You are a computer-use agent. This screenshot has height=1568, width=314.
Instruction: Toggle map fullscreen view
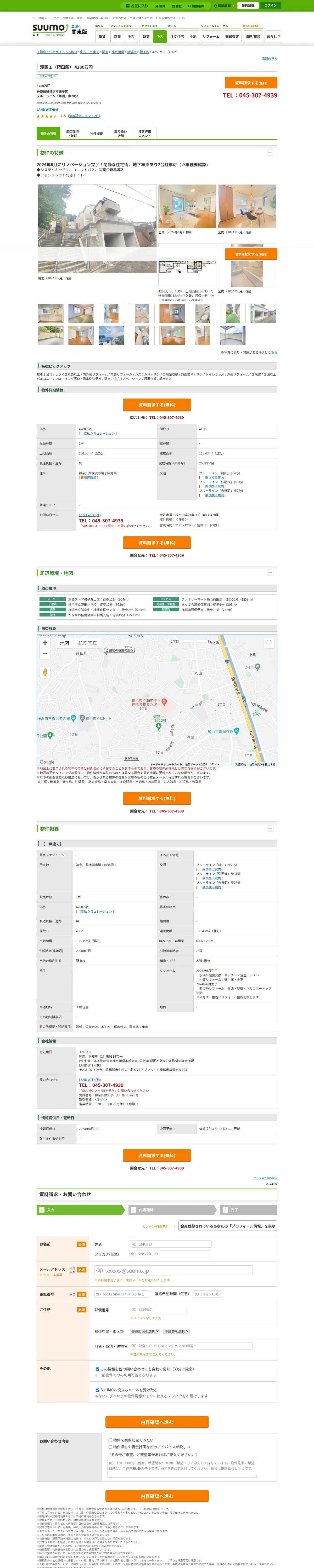click(269, 643)
